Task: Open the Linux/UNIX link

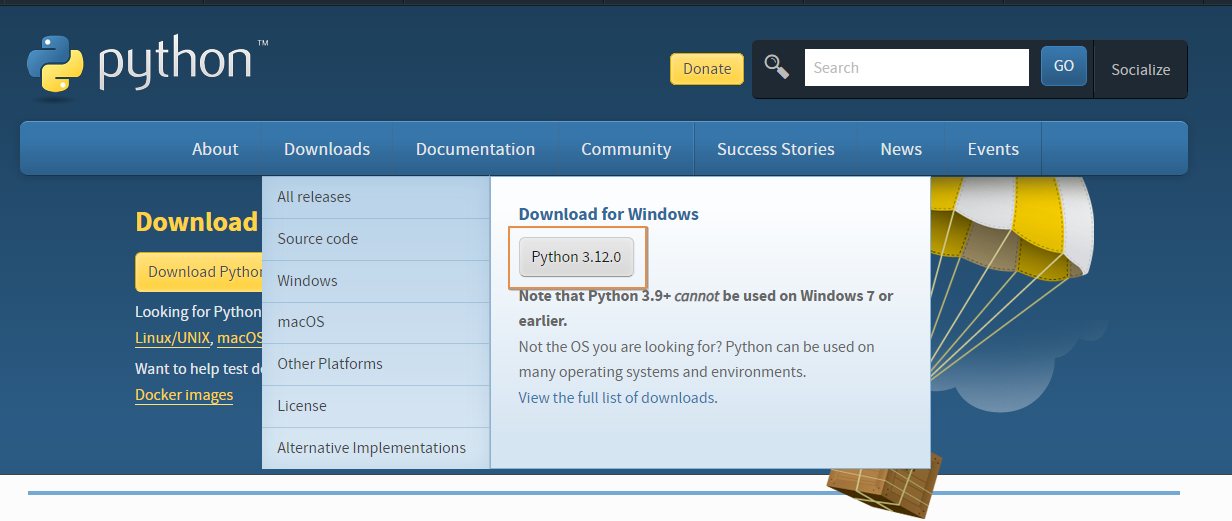Action: point(172,339)
